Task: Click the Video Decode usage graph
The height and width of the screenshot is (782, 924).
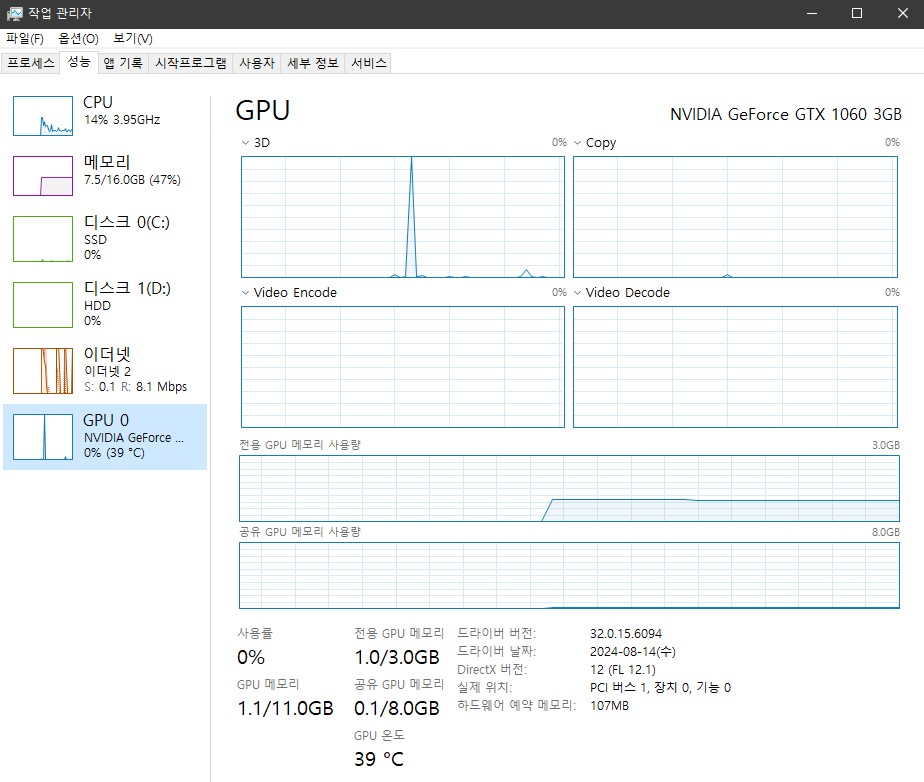Action: [735, 367]
